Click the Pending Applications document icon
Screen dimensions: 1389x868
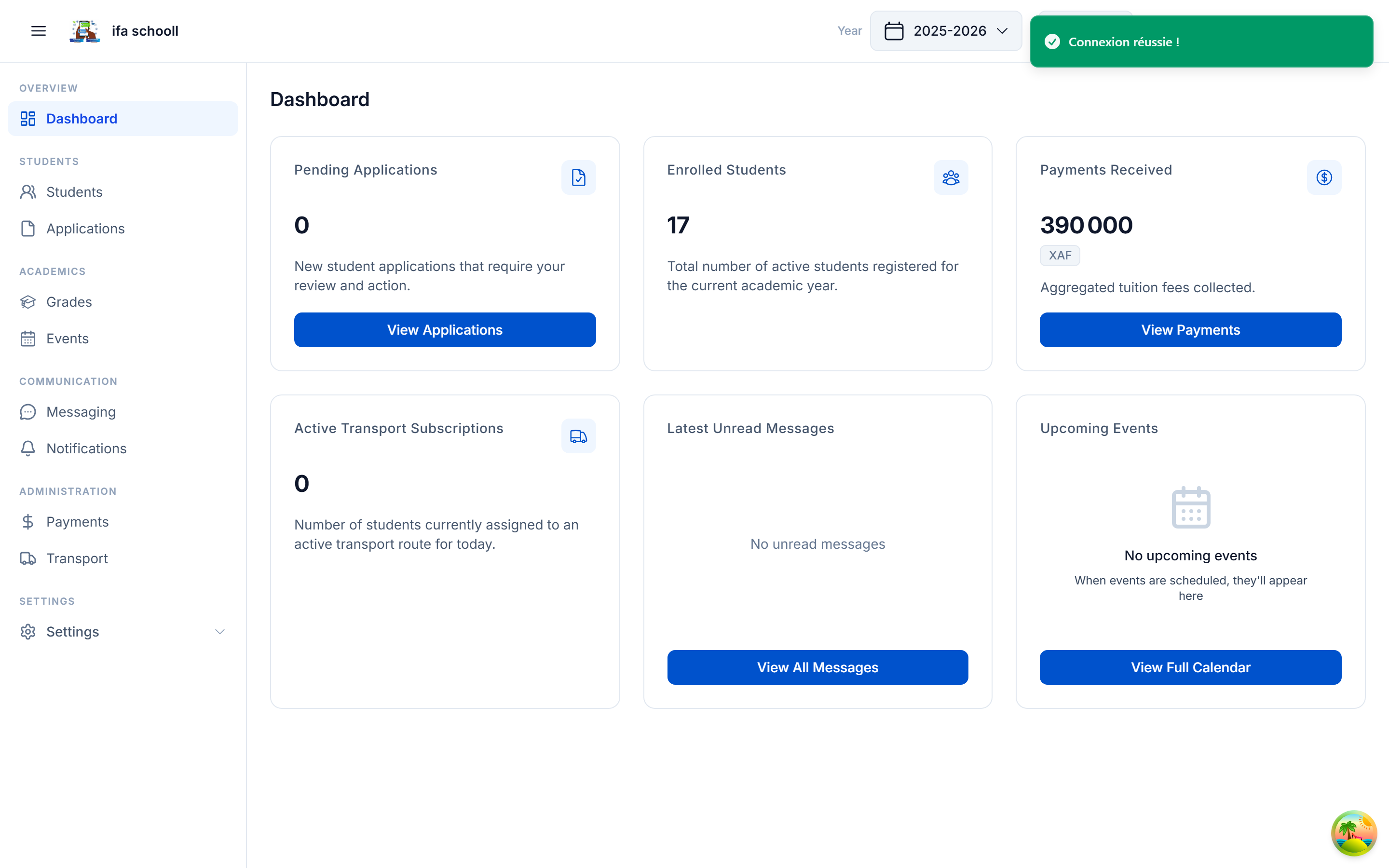coord(578,177)
